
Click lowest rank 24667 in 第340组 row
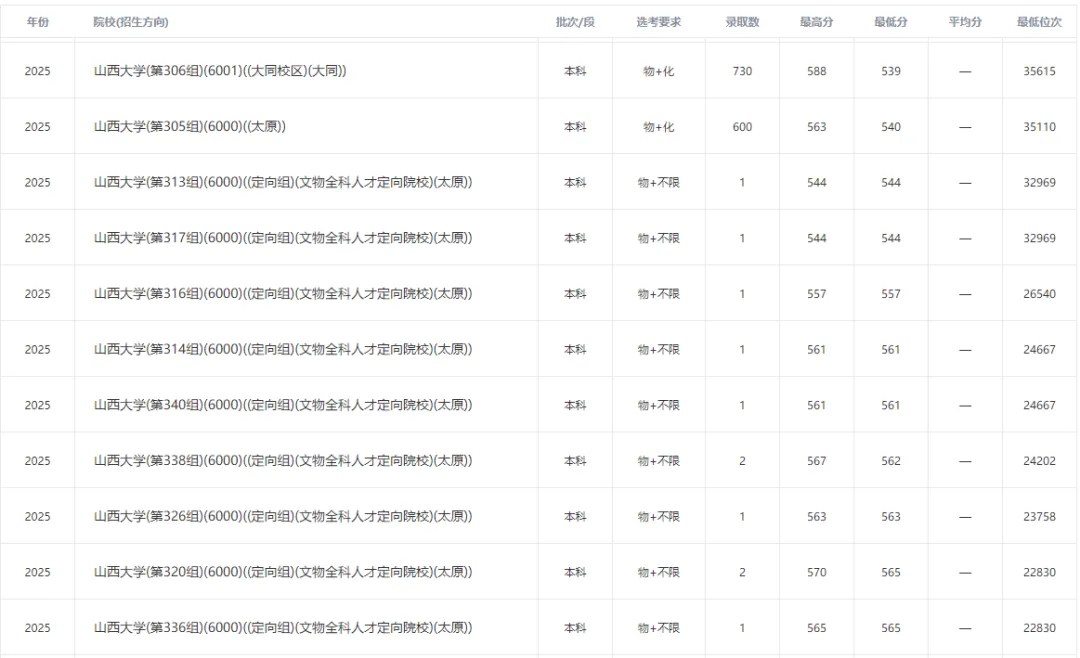(x=1039, y=405)
